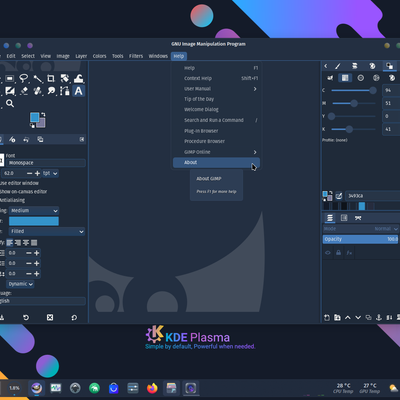Reset tool options to default values
The height and width of the screenshot is (400, 400).
[74, 317]
